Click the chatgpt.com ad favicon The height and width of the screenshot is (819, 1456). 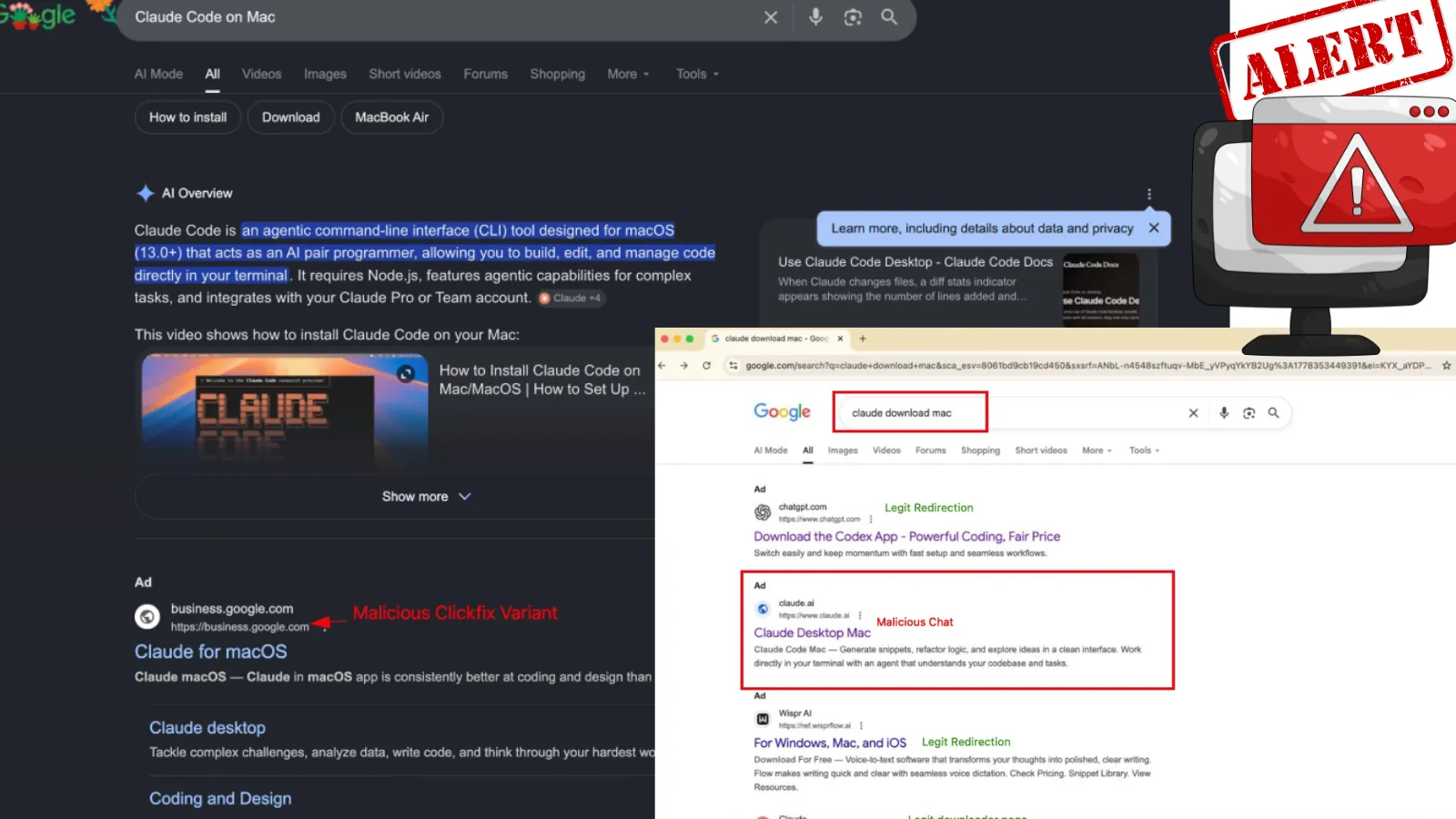point(763,512)
